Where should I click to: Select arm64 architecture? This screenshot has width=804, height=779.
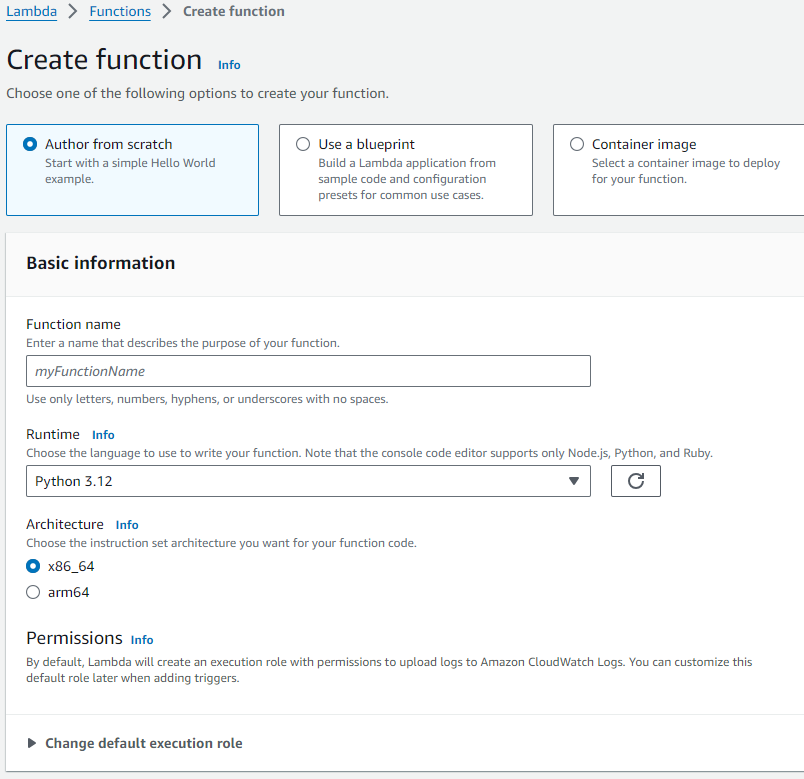click(34, 592)
